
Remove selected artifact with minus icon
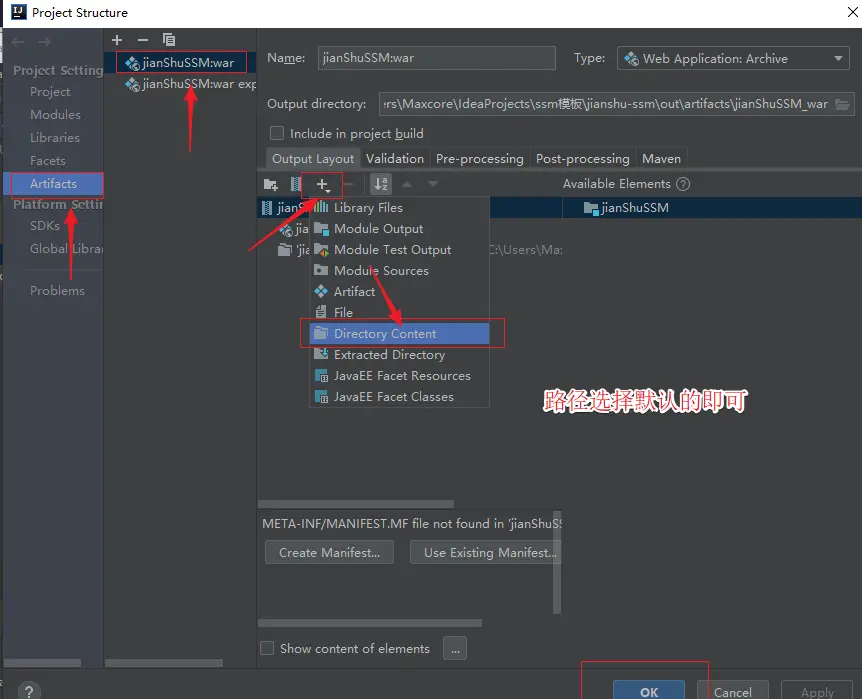(x=143, y=40)
